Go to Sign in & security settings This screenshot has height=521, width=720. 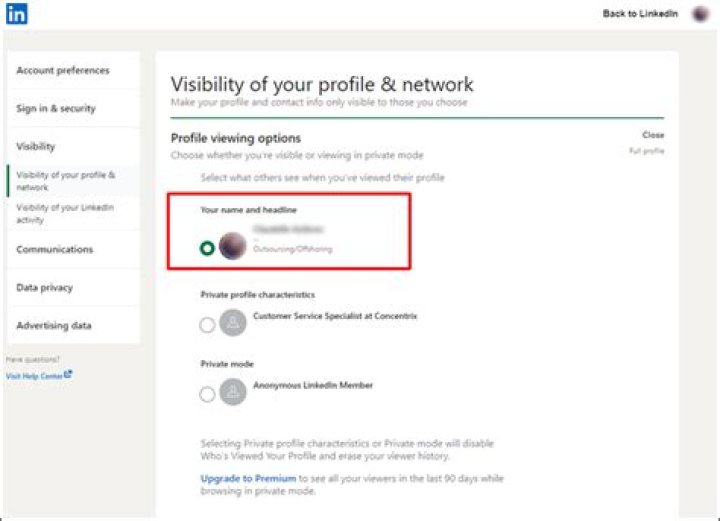[x=56, y=109]
